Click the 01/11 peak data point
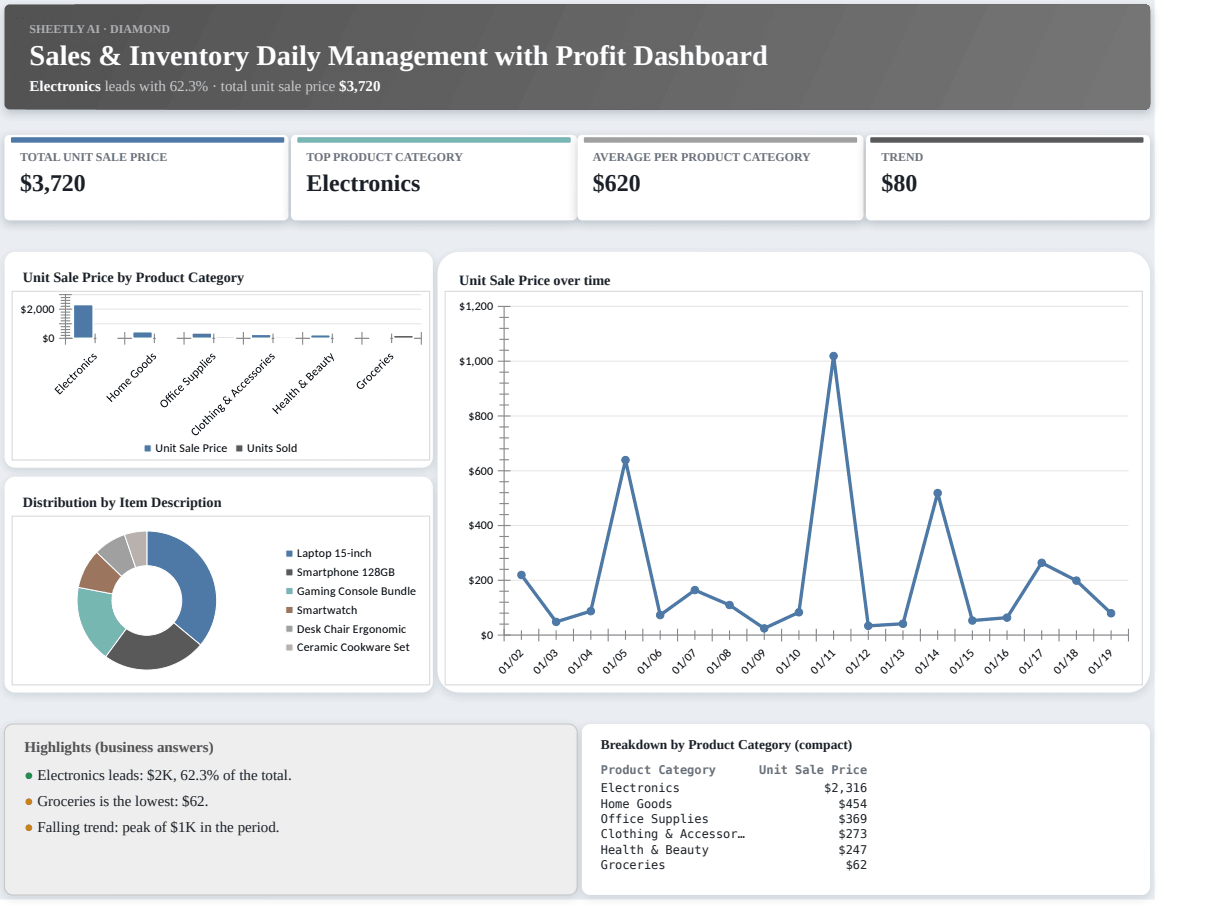Screen dimensions: 1227x922 coord(833,356)
